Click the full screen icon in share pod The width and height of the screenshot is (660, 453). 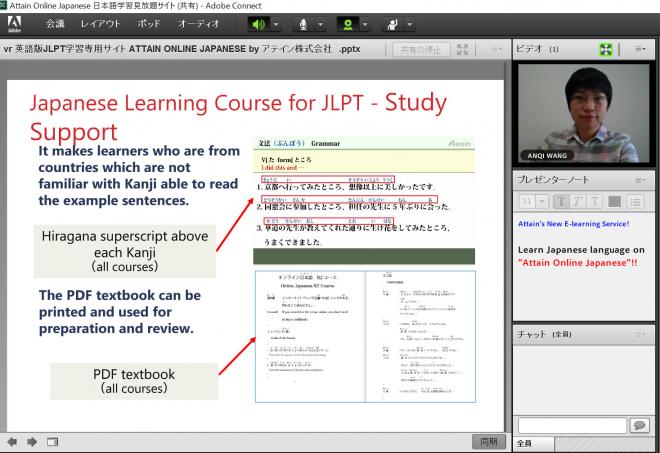pos(462,49)
